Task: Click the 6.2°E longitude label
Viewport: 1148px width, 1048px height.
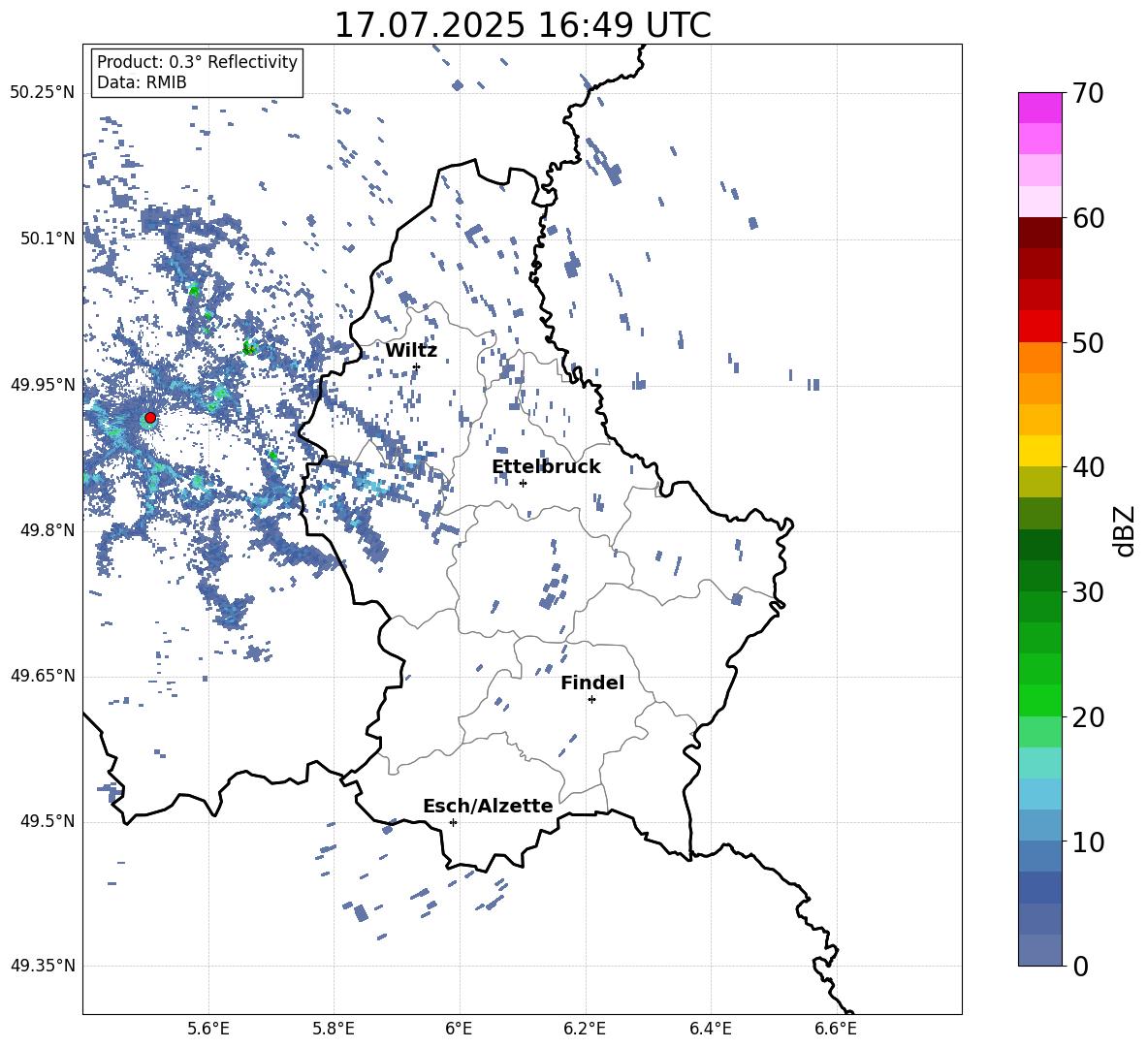Action: (x=585, y=1029)
